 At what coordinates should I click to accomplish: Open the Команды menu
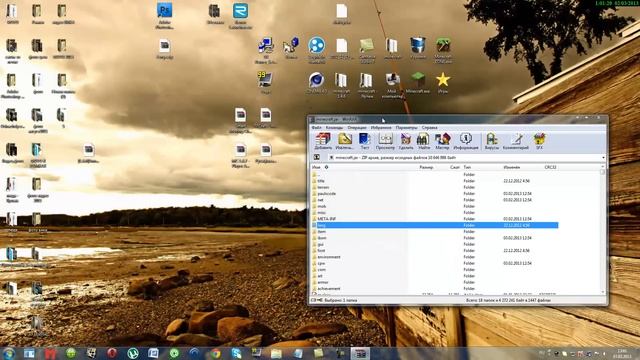[334, 128]
